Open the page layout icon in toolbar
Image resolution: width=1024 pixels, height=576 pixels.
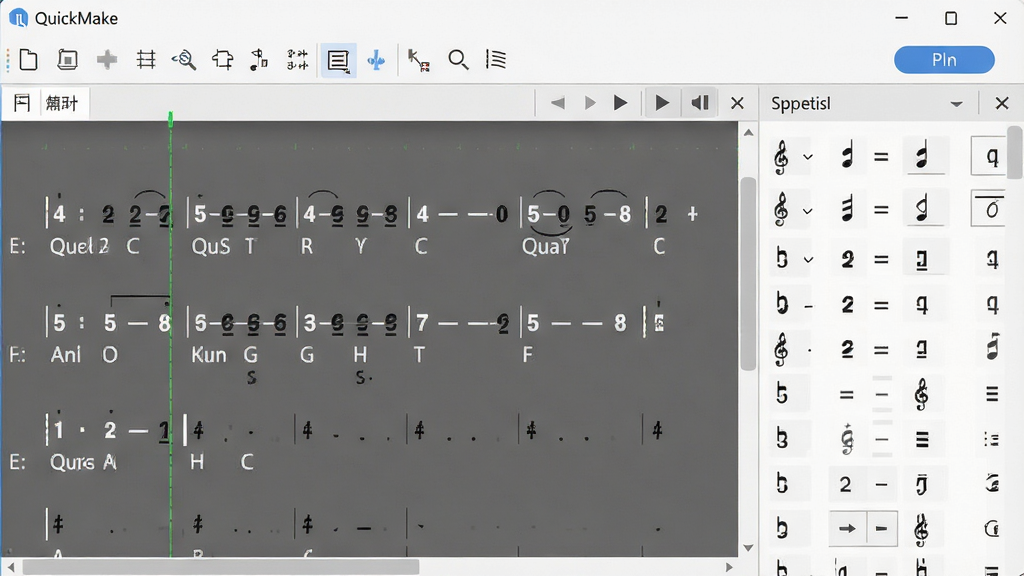click(67, 60)
